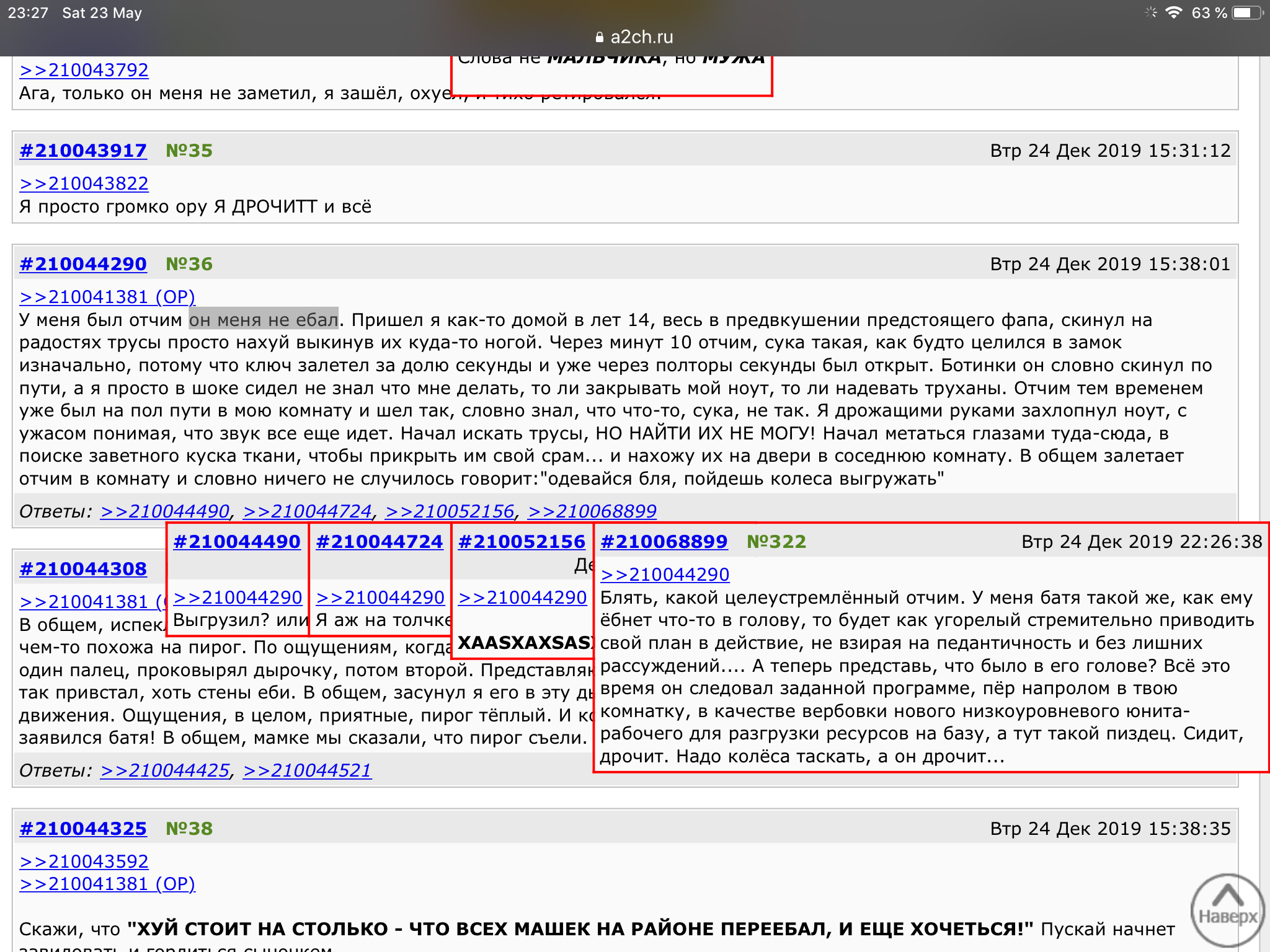Tap the battery icon in status bar
The image size is (1270, 952).
point(1247,13)
